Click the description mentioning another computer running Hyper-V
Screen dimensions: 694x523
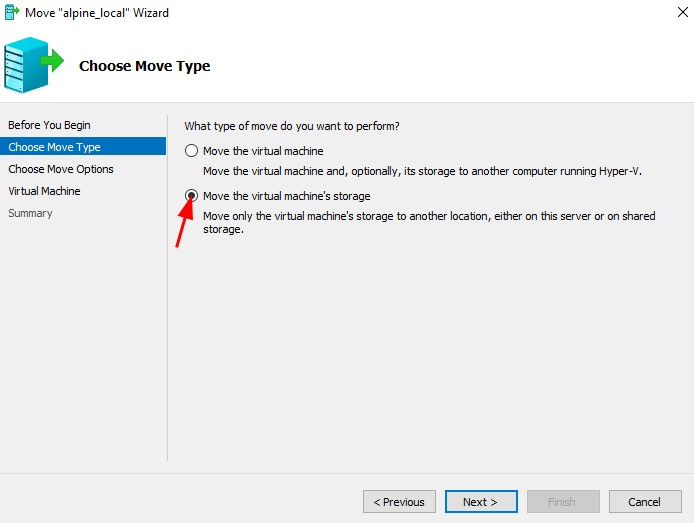tap(422, 171)
